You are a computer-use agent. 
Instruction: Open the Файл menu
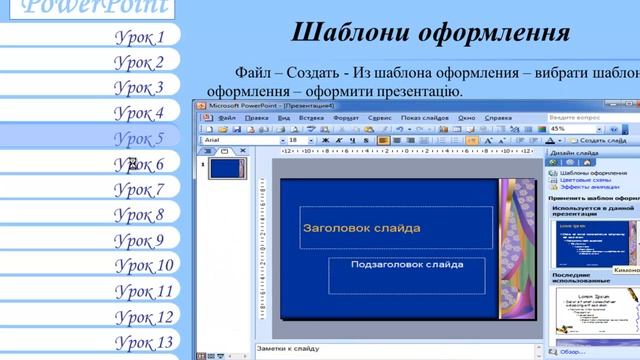(x=227, y=118)
